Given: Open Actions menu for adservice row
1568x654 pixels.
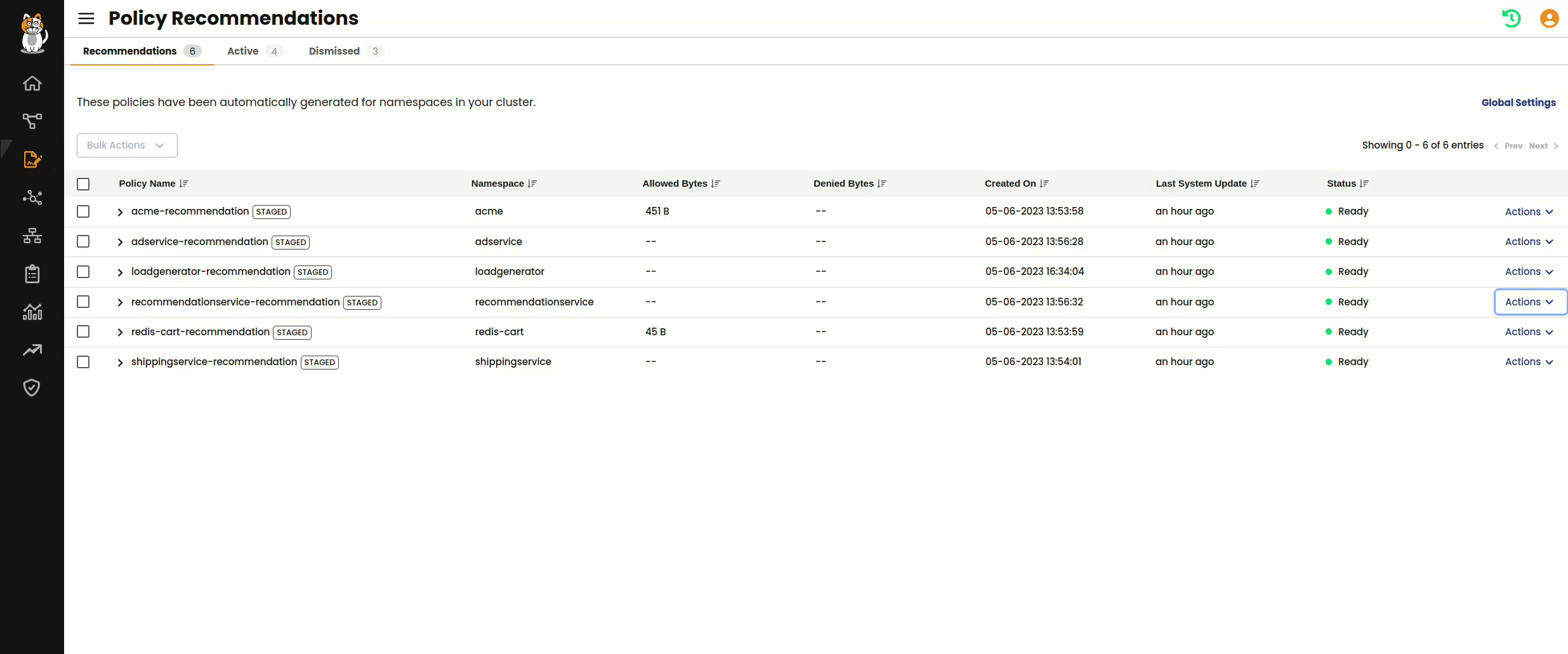Looking at the screenshot, I should click(x=1529, y=242).
